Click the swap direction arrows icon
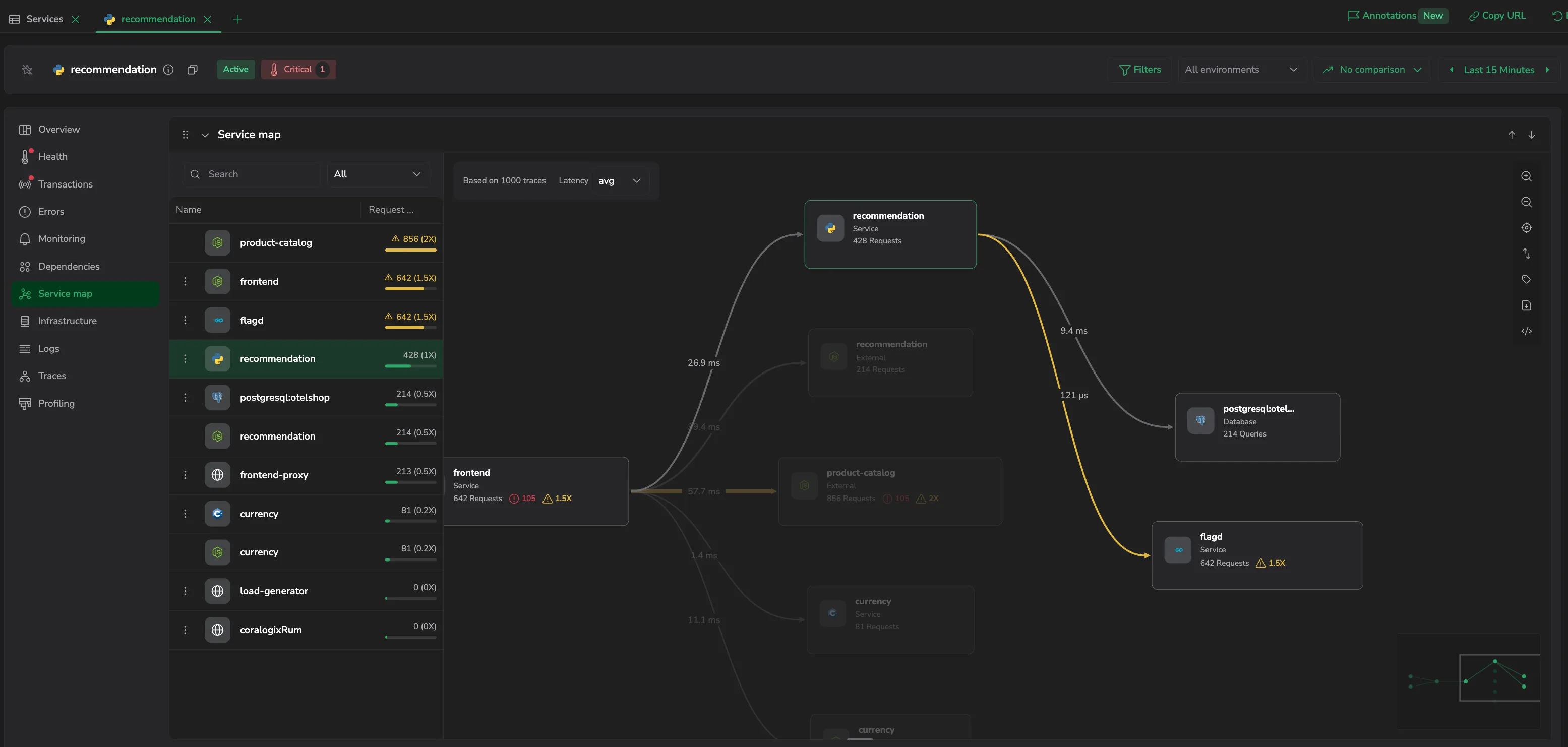This screenshot has width=1568, height=747. 1526,254
